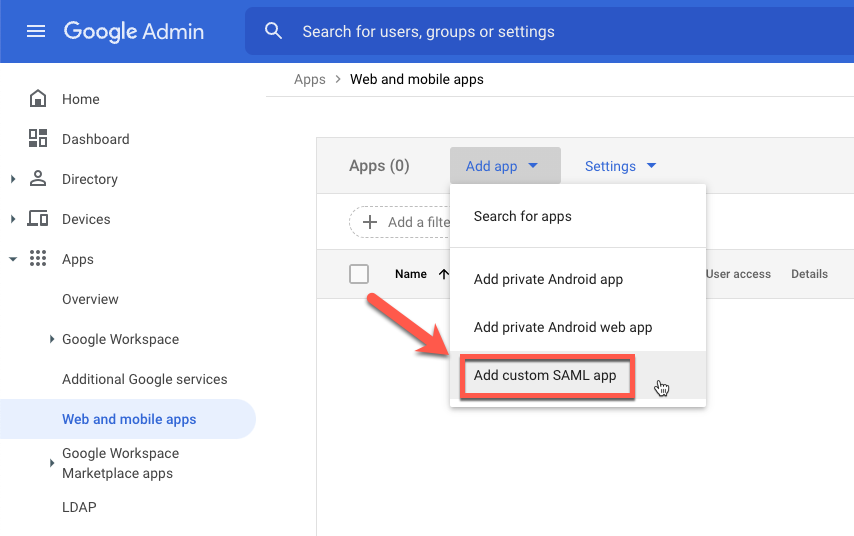Select Web and mobile apps sidebar item
The image size is (854, 536).
pyautogui.click(x=129, y=419)
